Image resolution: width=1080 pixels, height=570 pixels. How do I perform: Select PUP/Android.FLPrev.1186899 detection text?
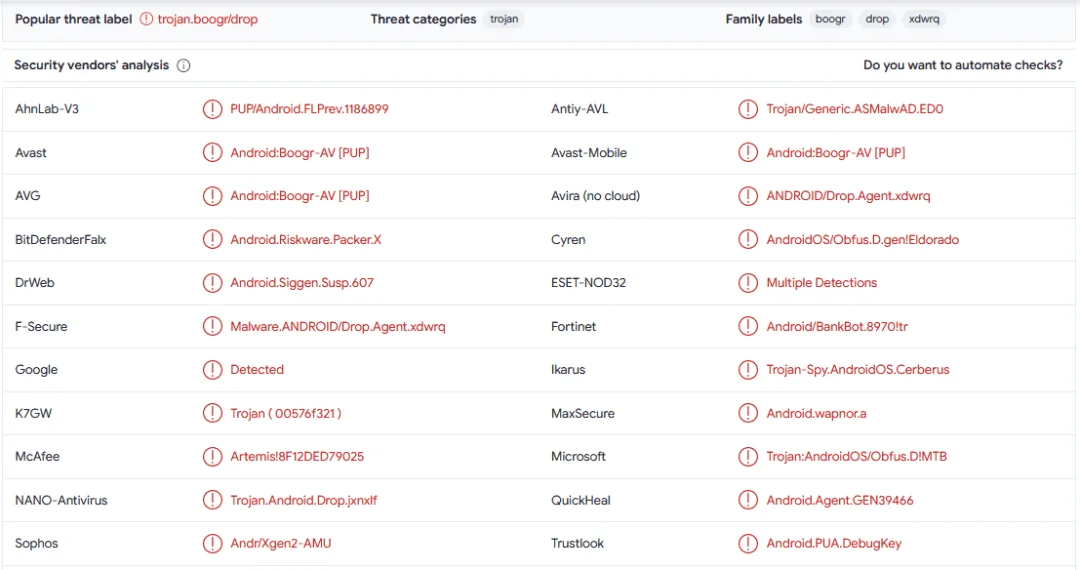tap(309, 109)
